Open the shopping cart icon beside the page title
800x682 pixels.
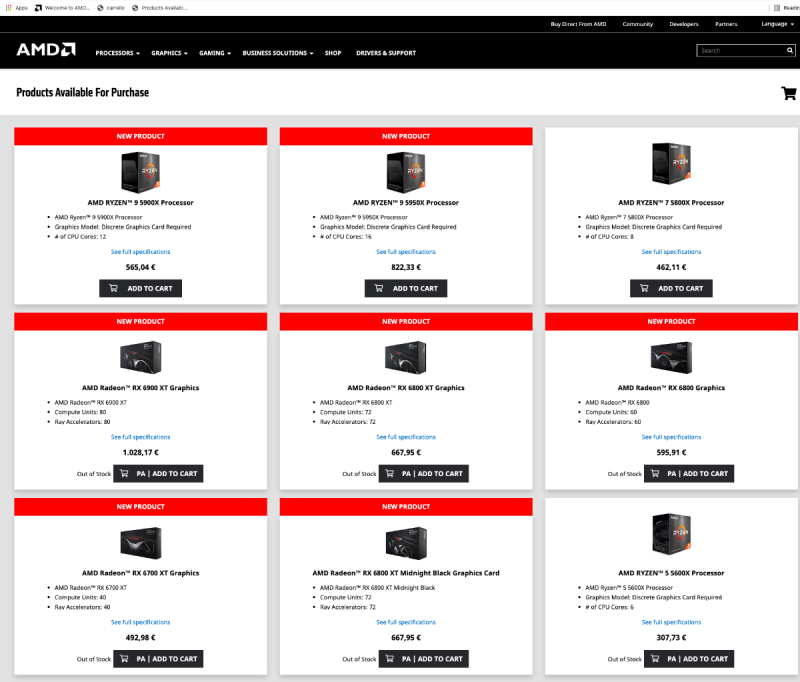788,93
